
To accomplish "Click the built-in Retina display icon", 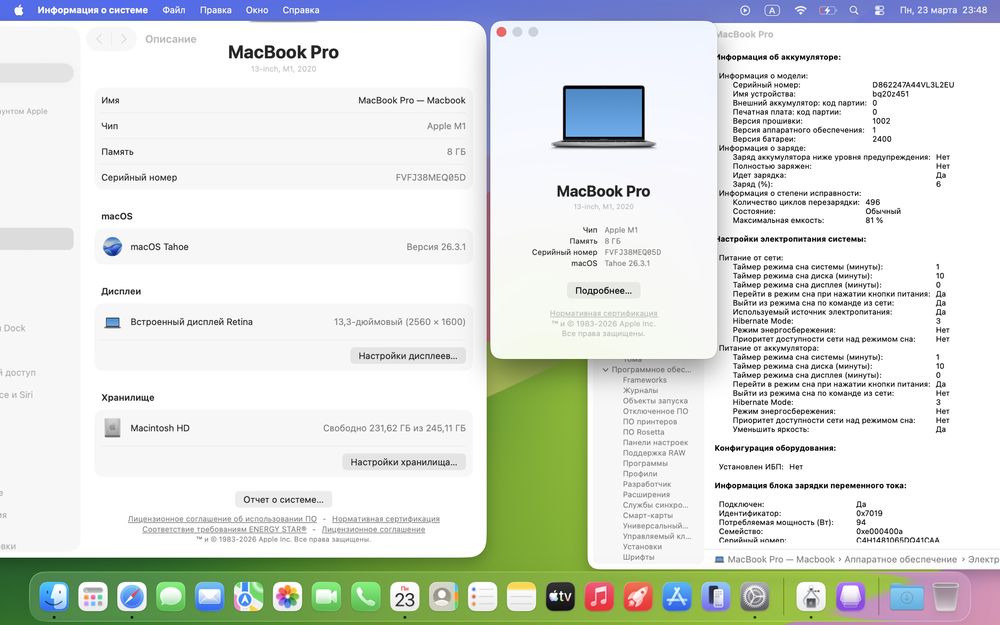I will tap(113, 322).
